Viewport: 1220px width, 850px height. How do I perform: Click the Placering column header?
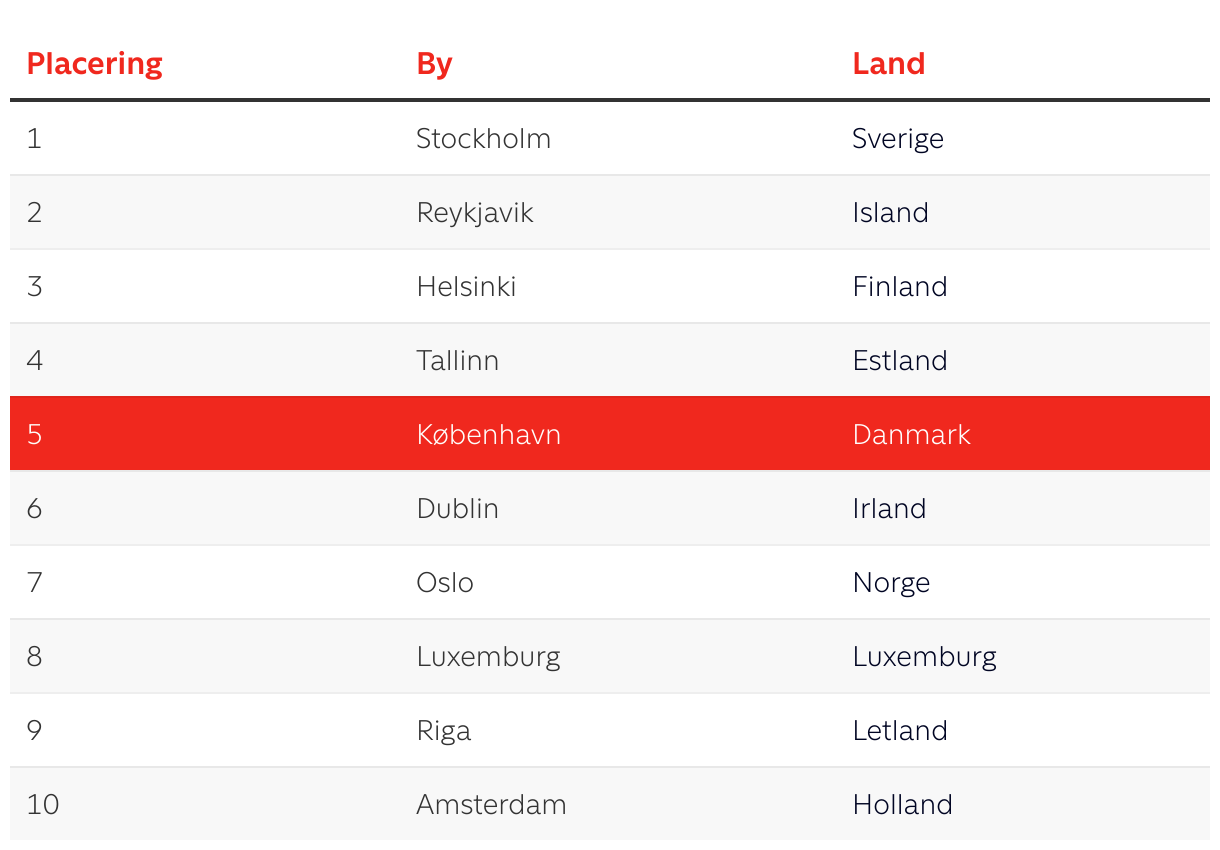tap(94, 64)
